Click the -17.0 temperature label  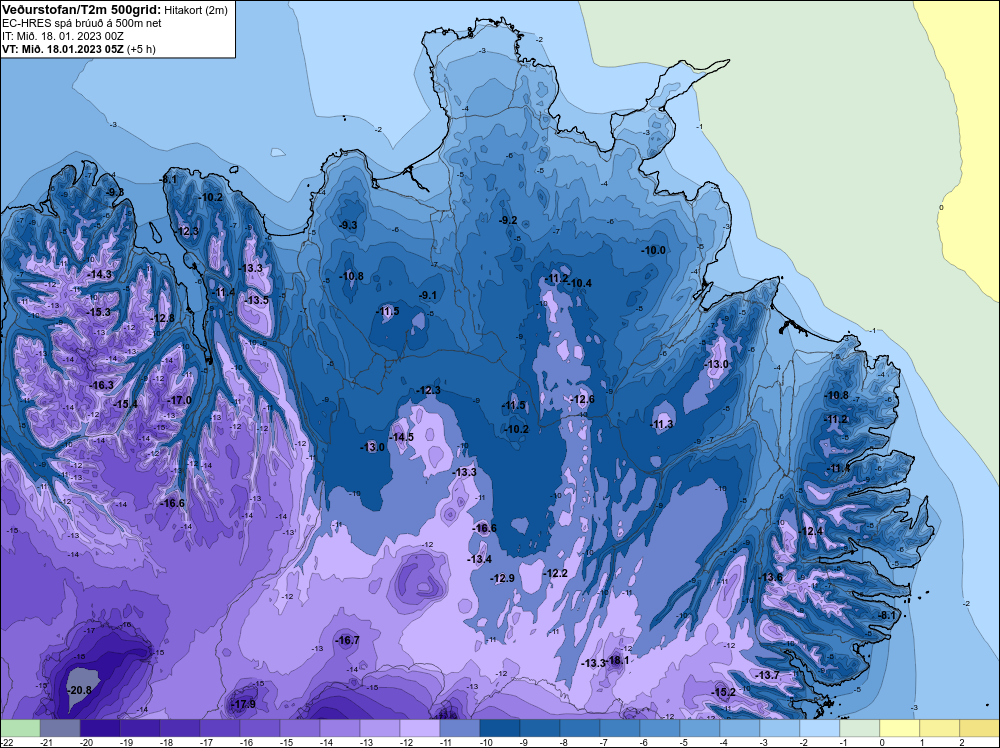(180, 400)
